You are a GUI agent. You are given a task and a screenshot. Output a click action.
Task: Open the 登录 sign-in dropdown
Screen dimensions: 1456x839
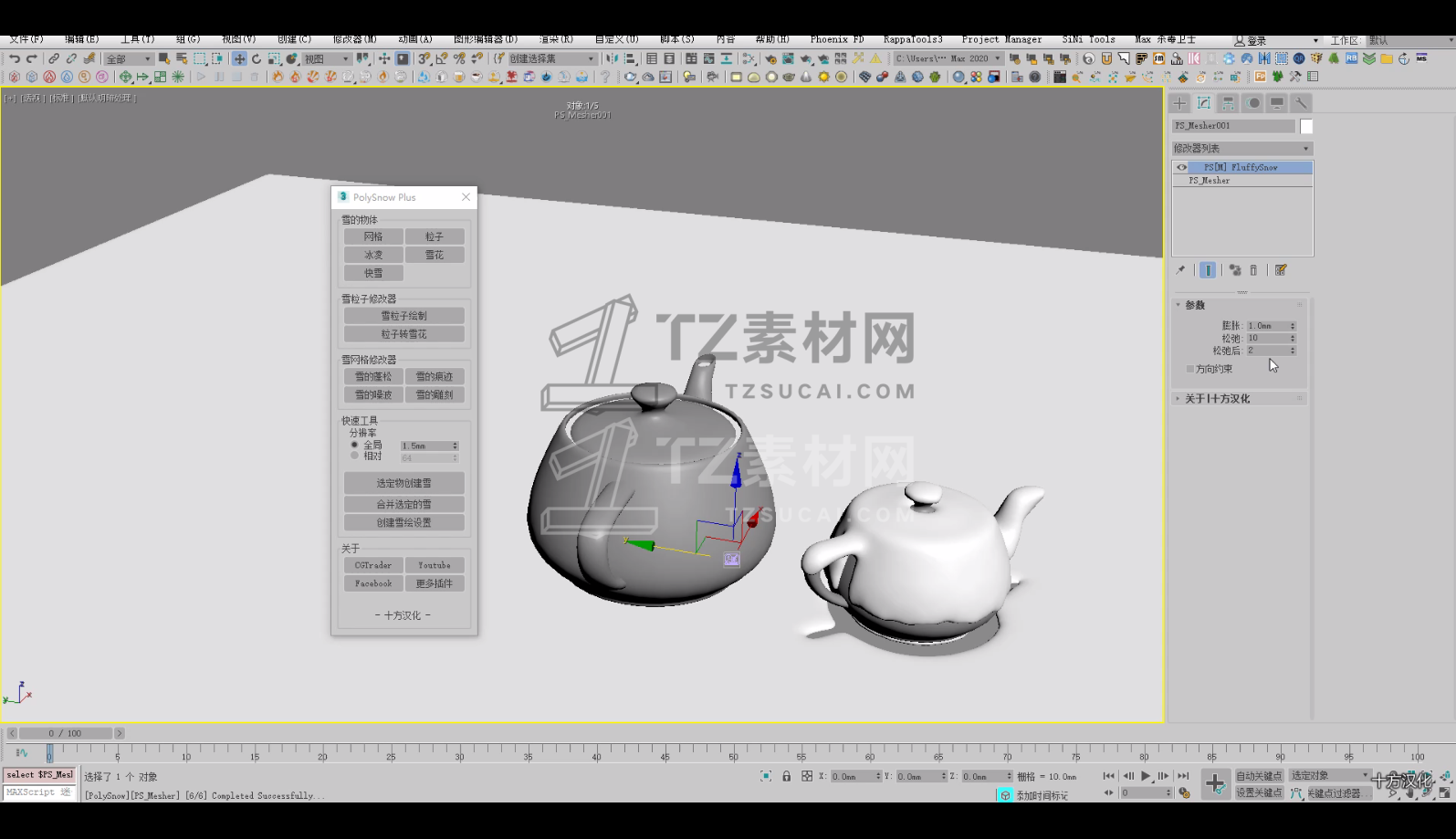pyautogui.click(x=1276, y=41)
